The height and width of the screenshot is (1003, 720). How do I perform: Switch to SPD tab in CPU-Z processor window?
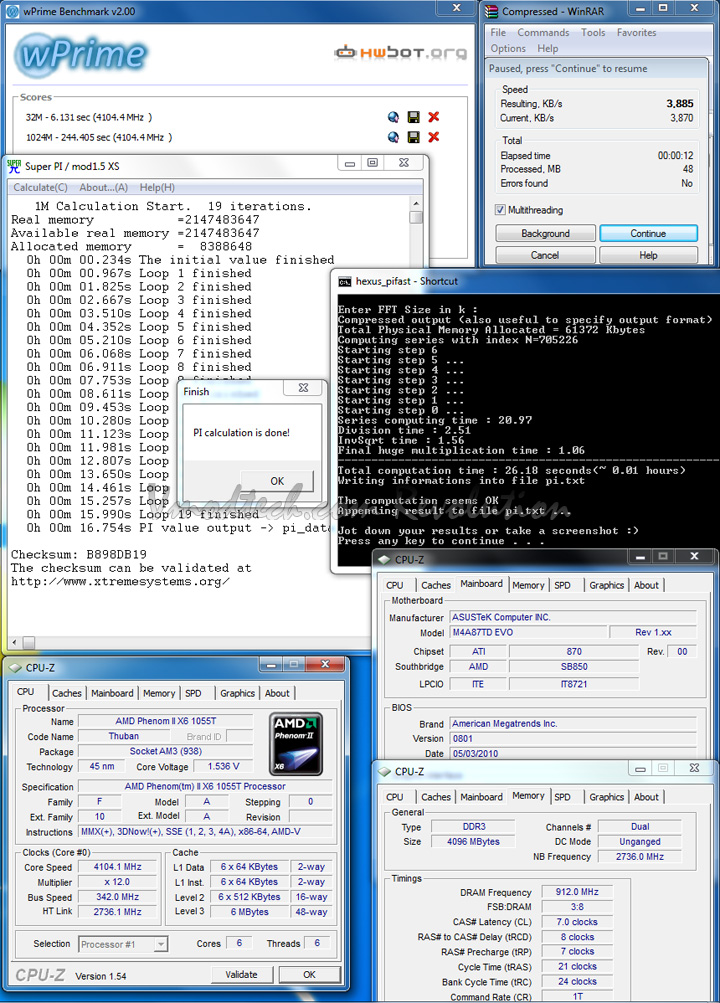(193, 693)
